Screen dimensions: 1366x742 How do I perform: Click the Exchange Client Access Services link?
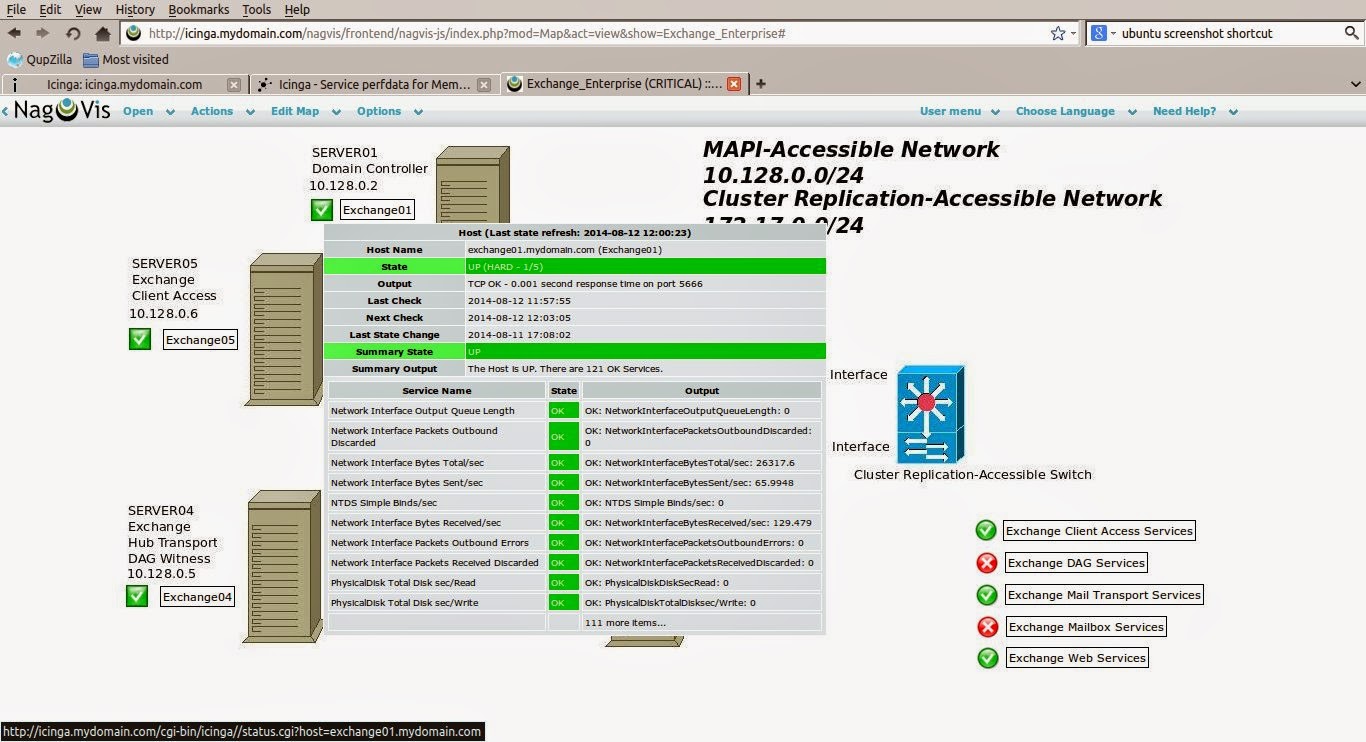(1099, 531)
